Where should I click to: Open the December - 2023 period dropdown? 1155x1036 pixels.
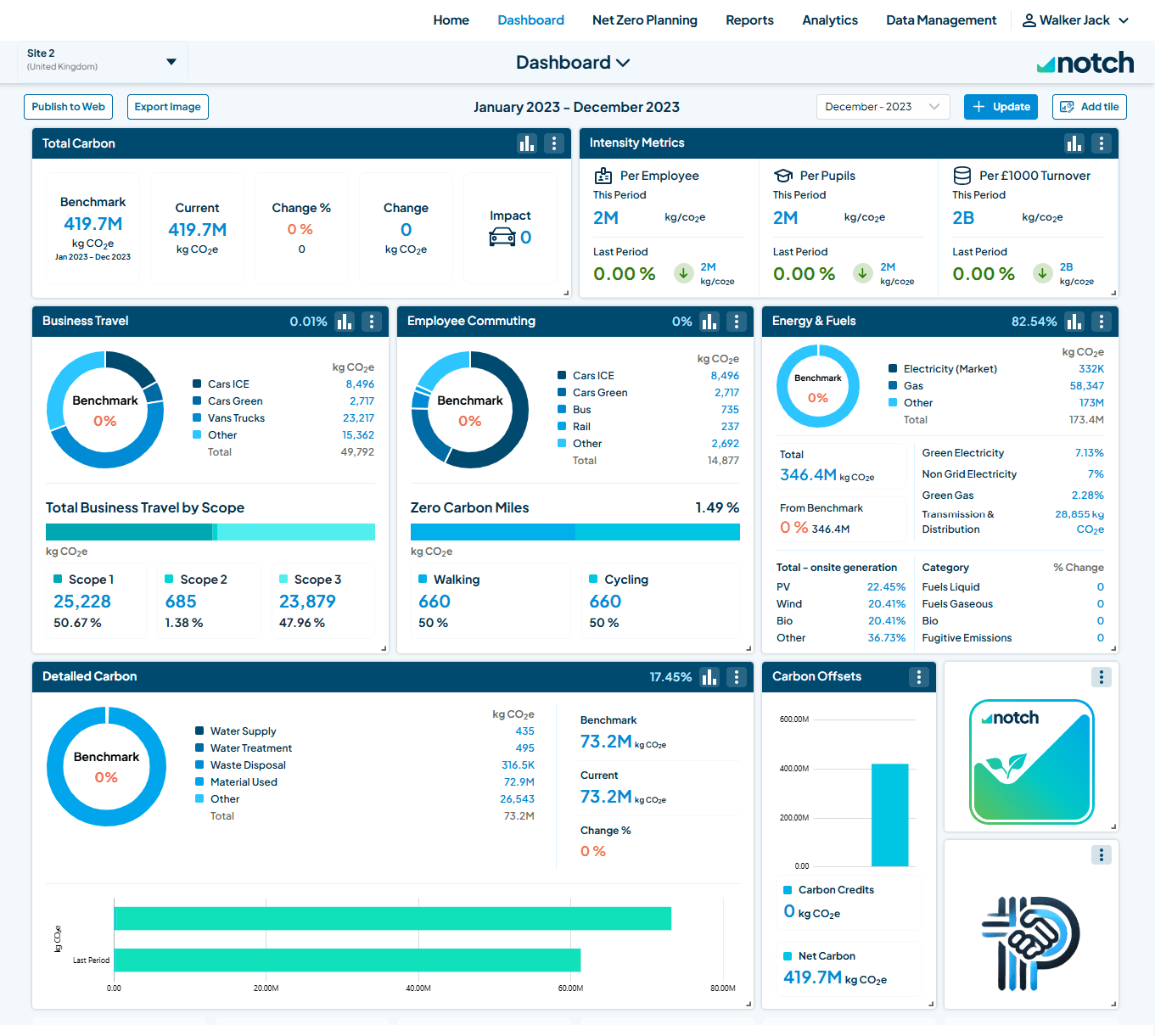coord(883,107)
